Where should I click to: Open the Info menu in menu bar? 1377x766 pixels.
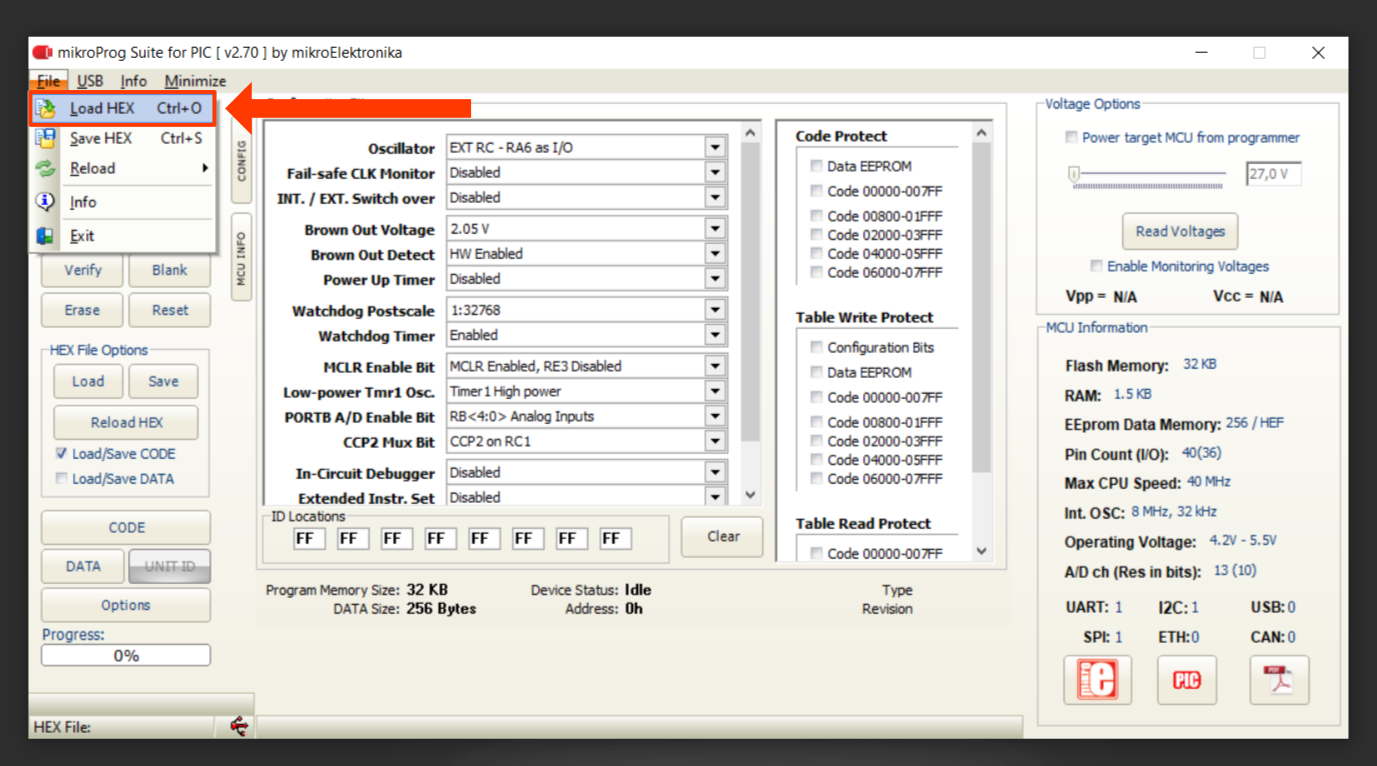[133, 81]
